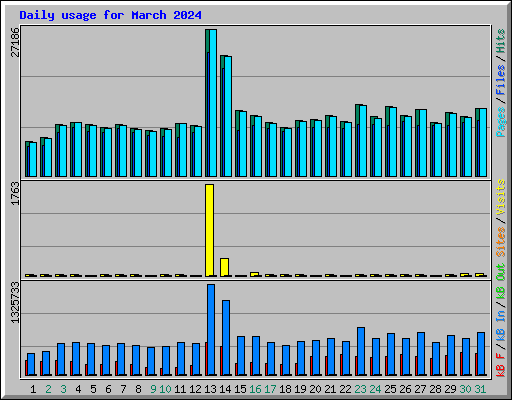
Task: Click the cyan pages bar for day 23
Action: [x=363, y=141]
